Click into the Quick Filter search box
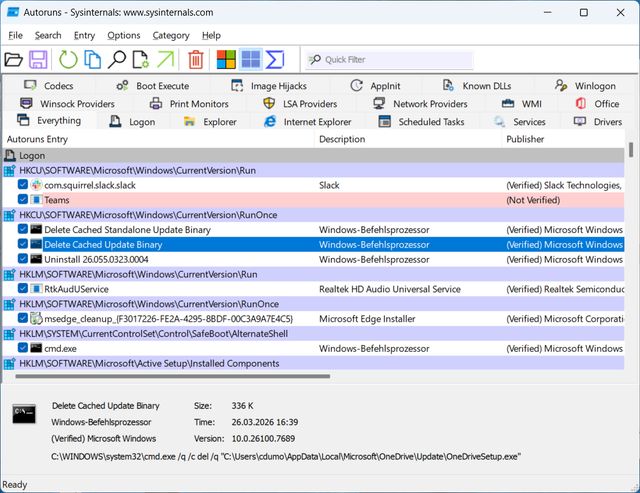 [x=389, y=60]
